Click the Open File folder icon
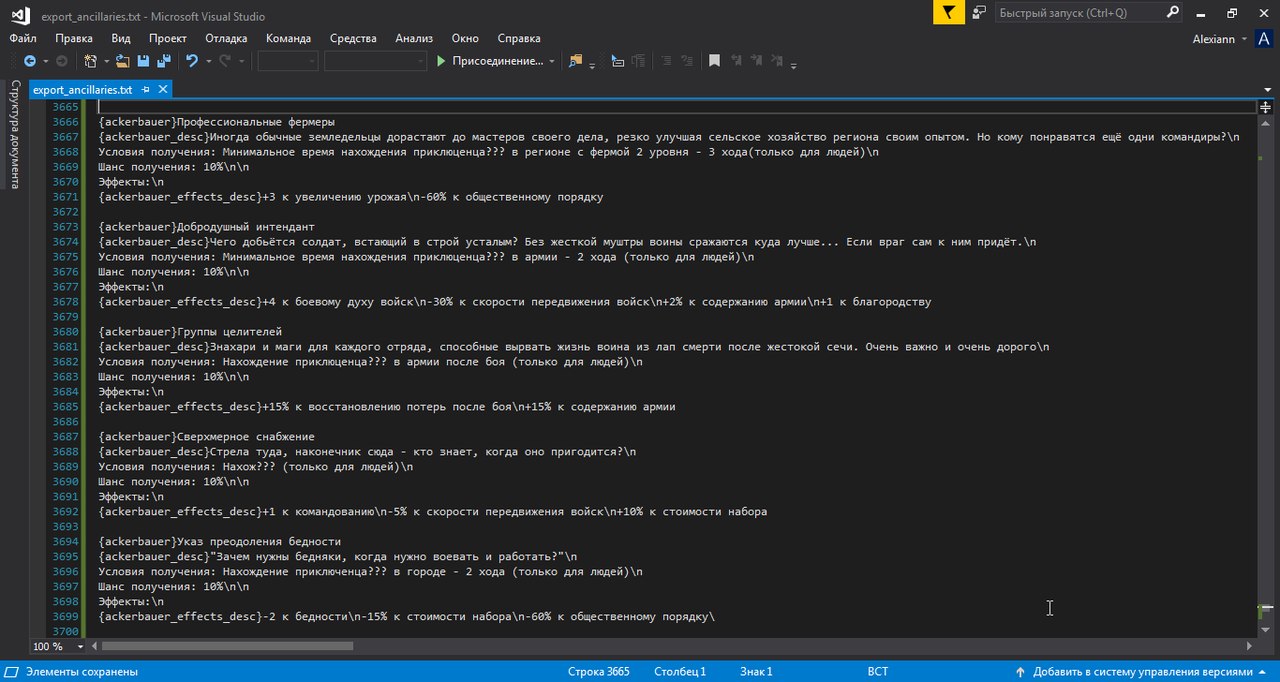 coord(122,61)
